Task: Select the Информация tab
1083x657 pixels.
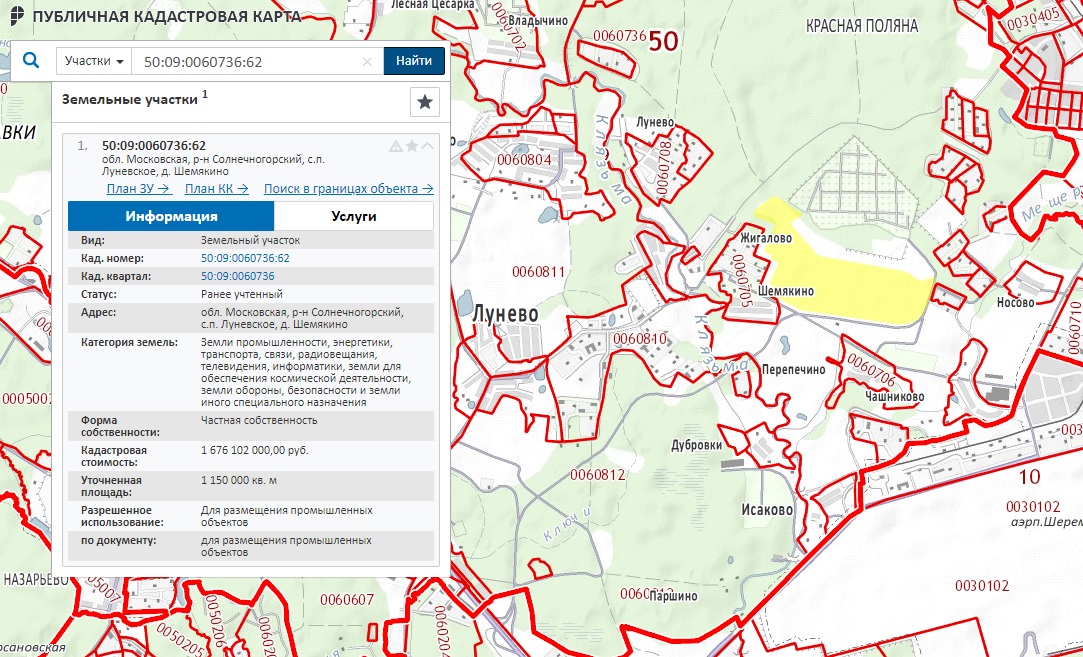Action: 171,217
